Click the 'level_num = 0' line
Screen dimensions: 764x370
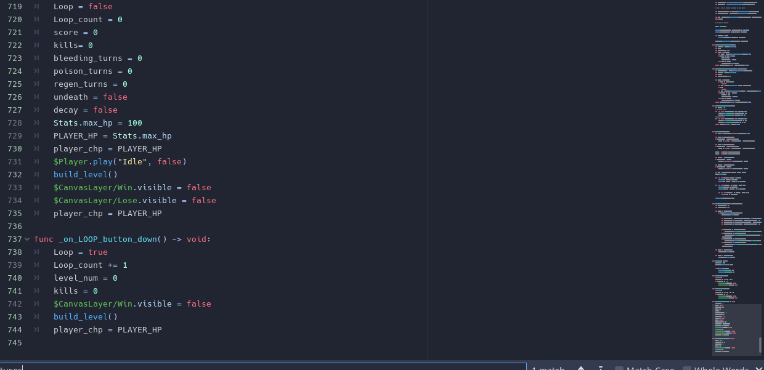coord(85,278)
